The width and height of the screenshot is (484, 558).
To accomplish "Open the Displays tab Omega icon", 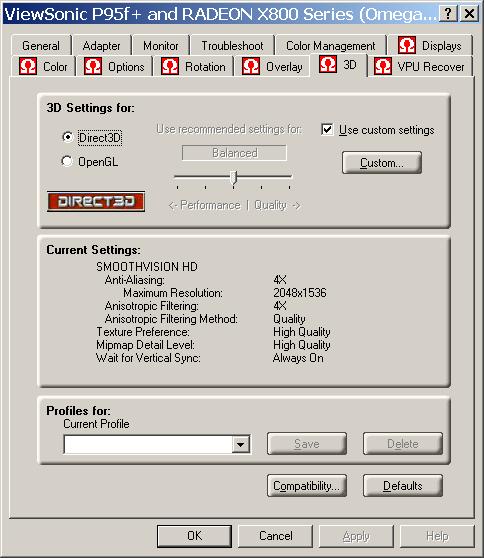I will point(407,45).
